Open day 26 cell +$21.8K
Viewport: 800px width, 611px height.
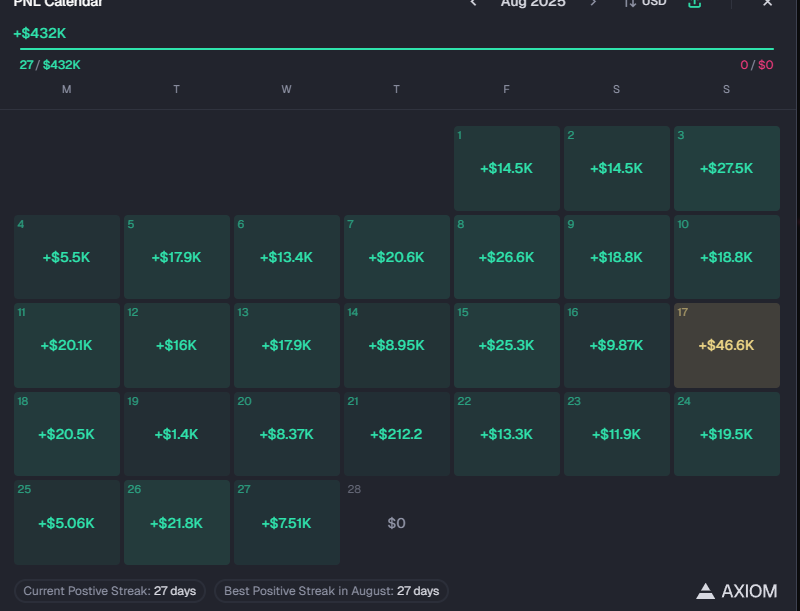tap(177, 522)
